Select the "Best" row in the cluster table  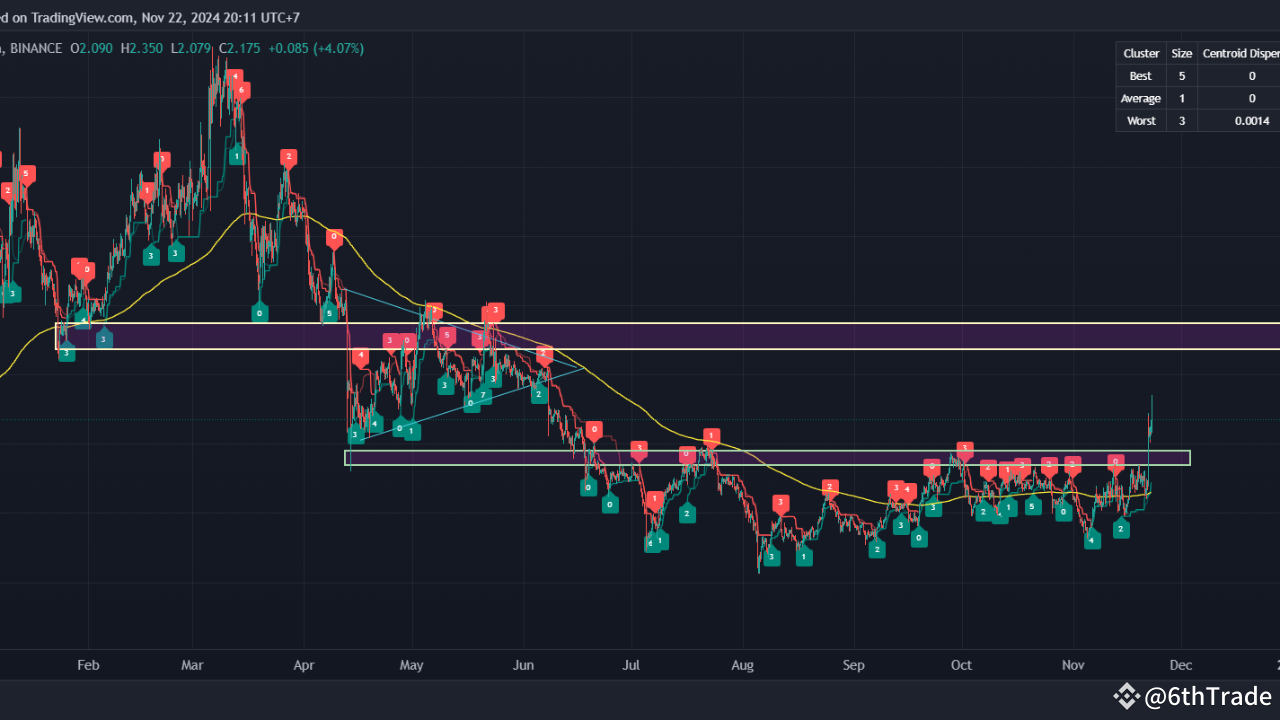[x=1140, y=75]
